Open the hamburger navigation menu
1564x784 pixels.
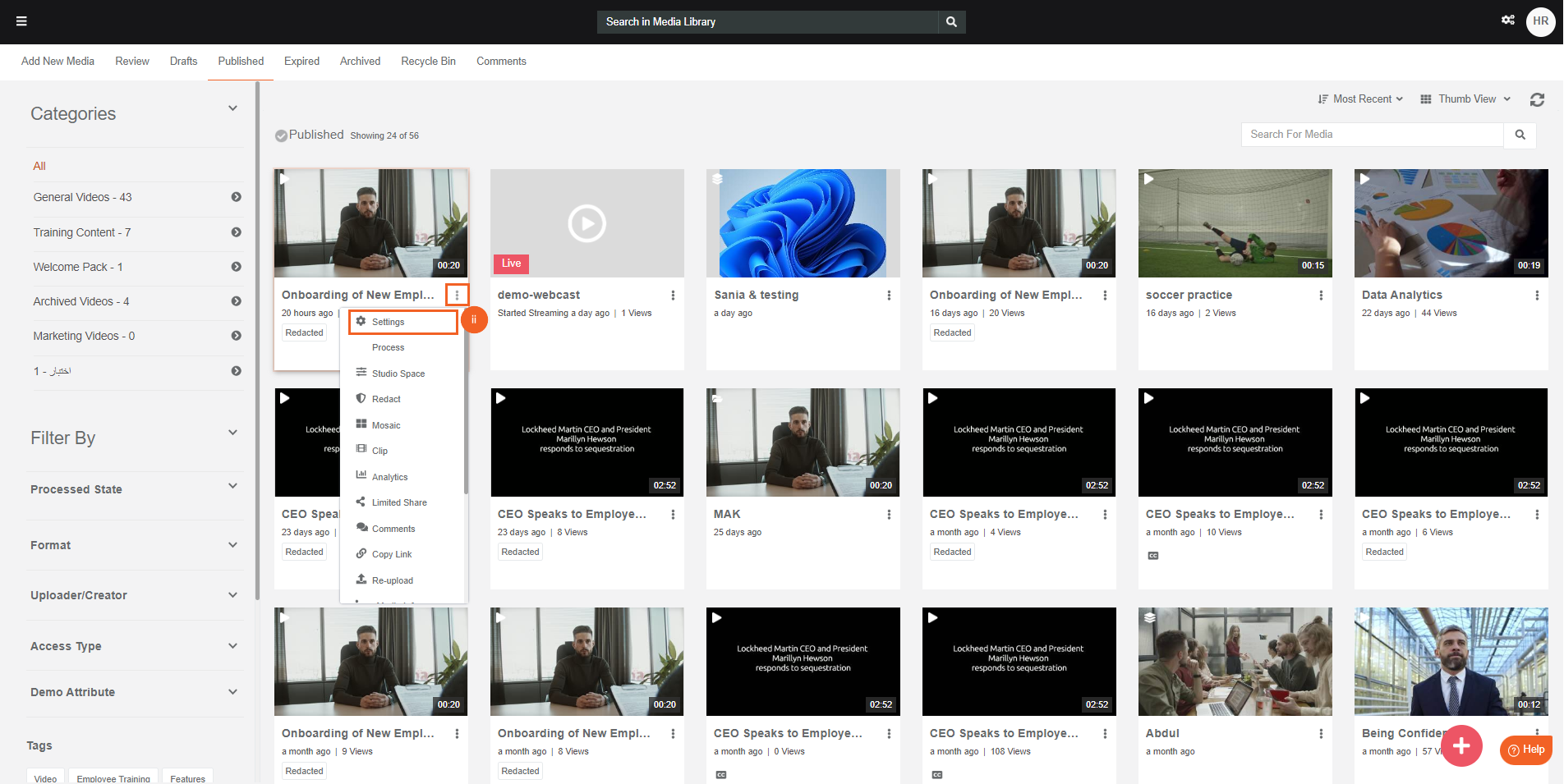pos(21,21)
